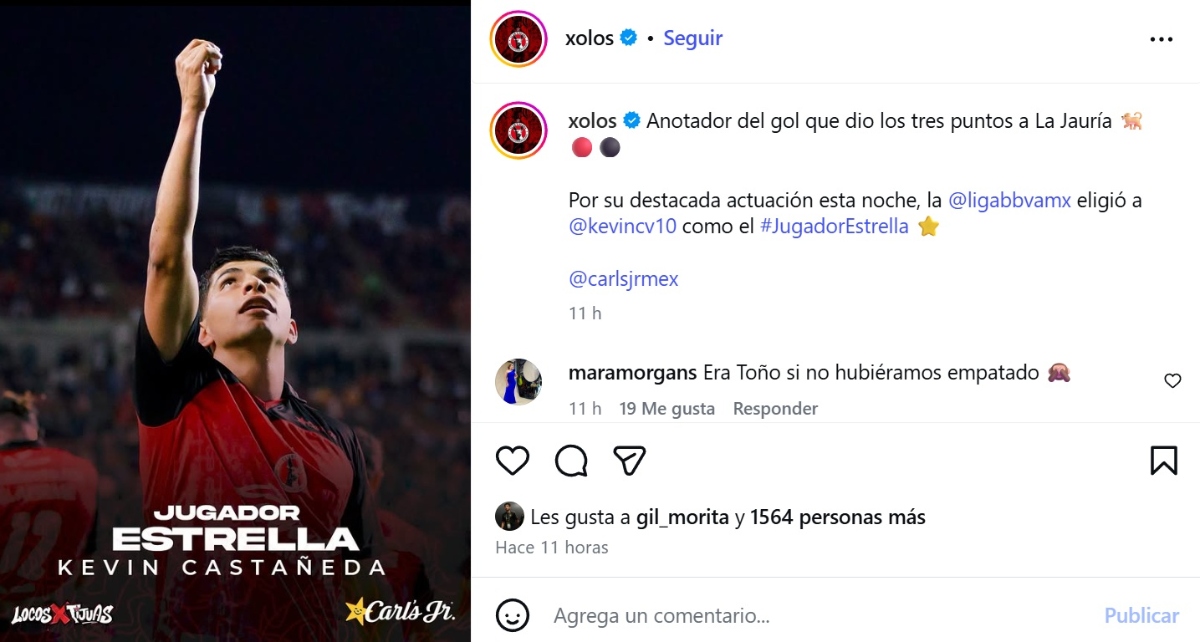Viewport: 1200px width, 642px height.
Task: Click the xolos profile avatar in header
Action: coord(518,39)
